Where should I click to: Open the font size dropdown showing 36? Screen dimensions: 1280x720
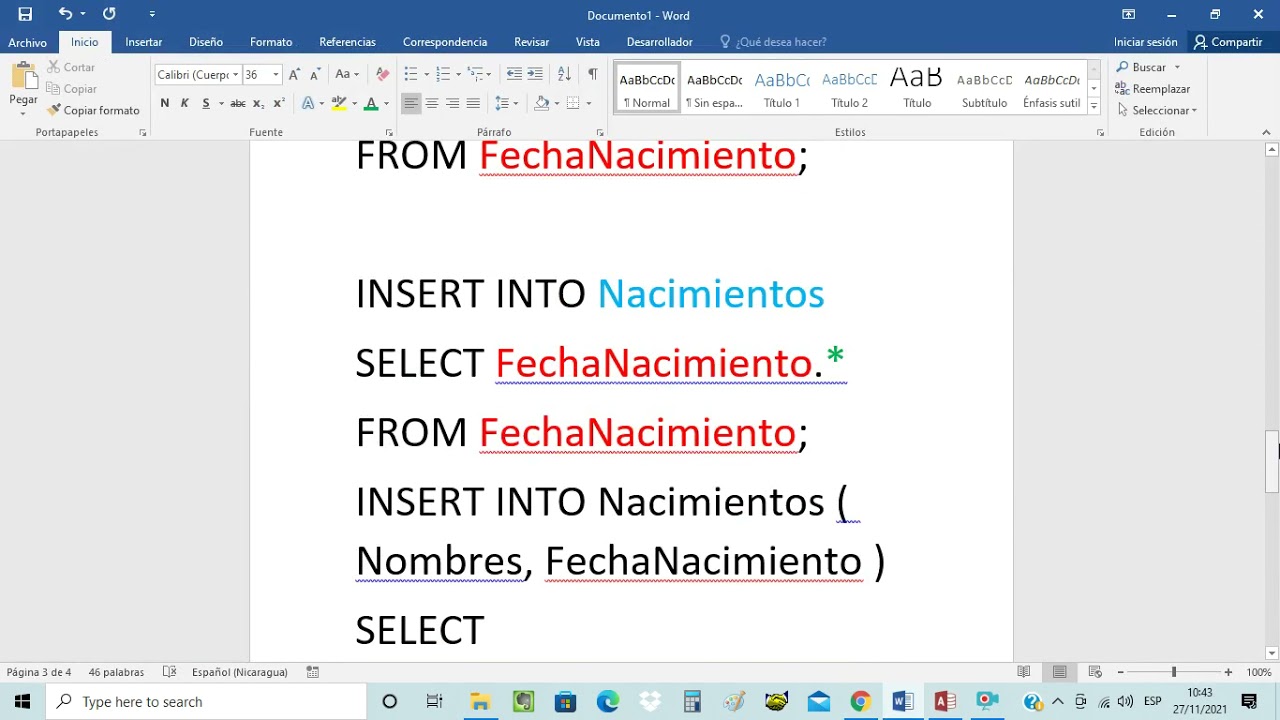[x=276, y=75]
